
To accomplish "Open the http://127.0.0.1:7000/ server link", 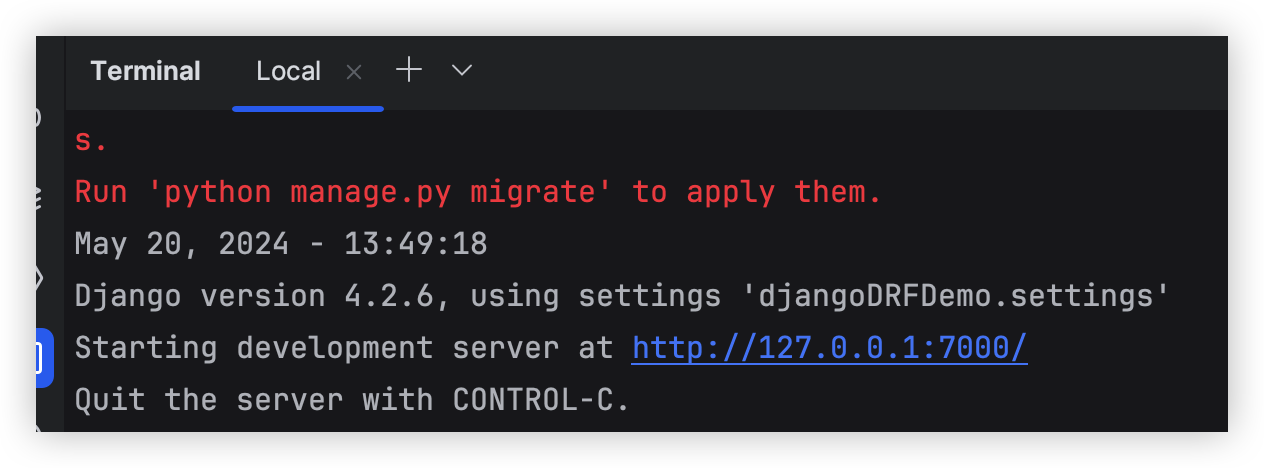I will [829, 348].
